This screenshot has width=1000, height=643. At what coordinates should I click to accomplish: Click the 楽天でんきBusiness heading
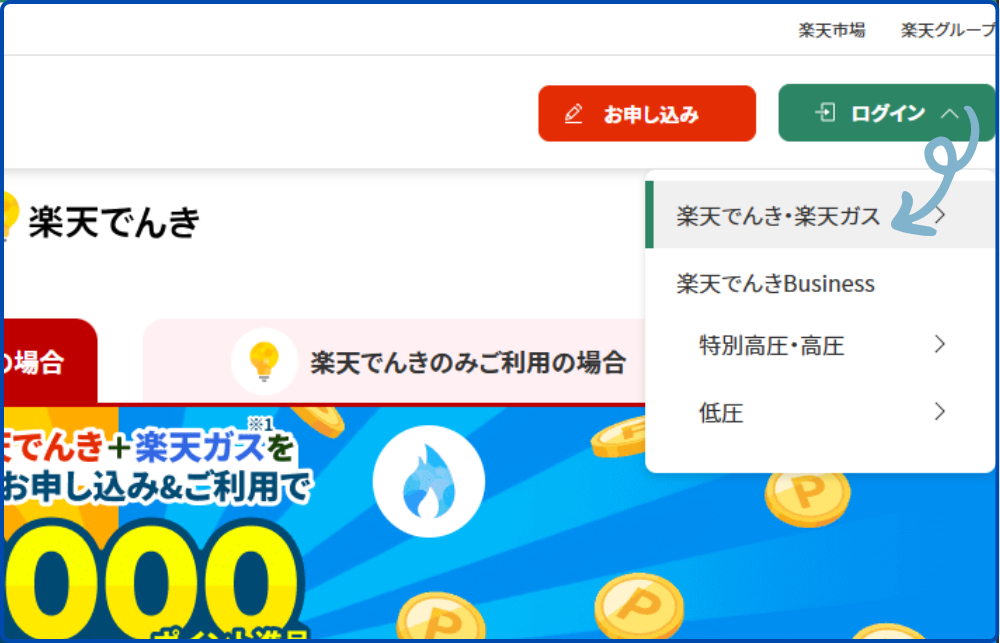775,283
